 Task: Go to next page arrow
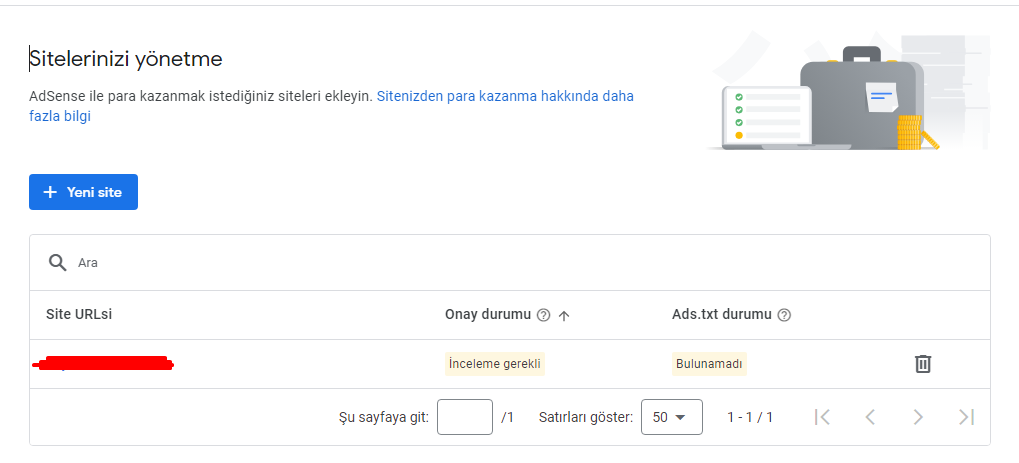coord(918,417)
